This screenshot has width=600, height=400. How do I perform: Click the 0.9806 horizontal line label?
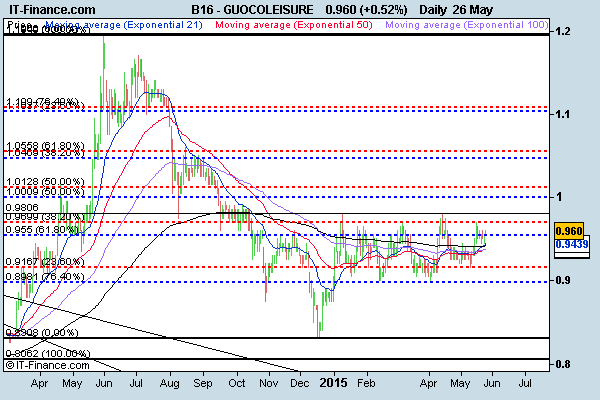[x=22, y=208]
